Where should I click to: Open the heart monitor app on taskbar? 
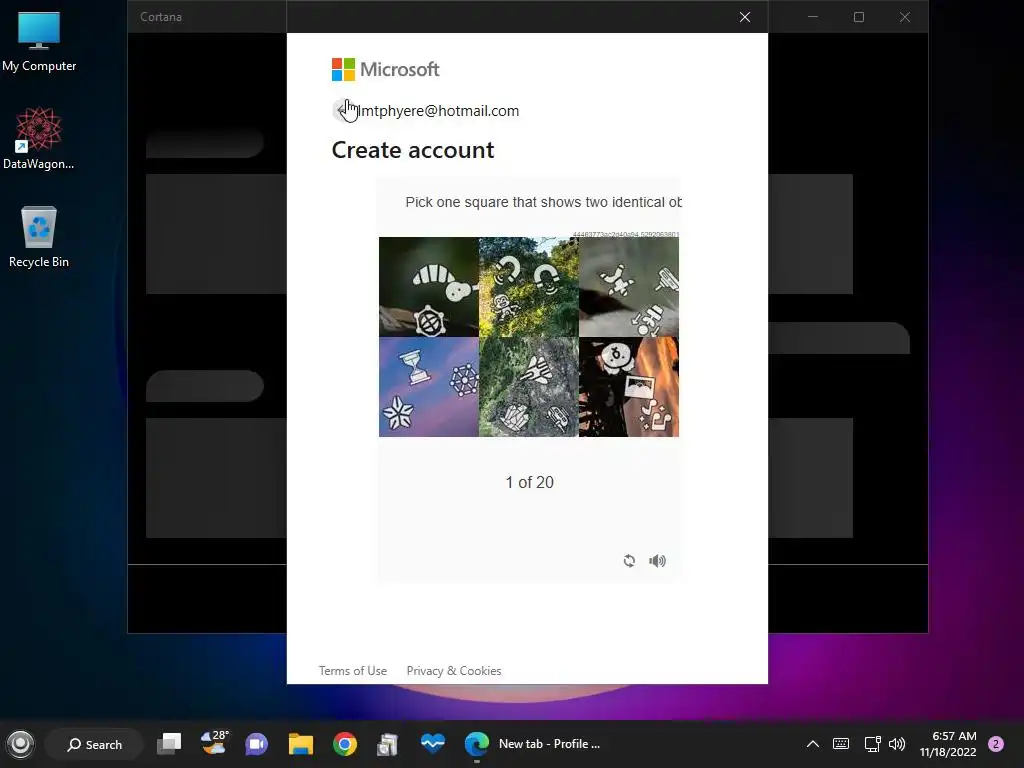[432, 743]
